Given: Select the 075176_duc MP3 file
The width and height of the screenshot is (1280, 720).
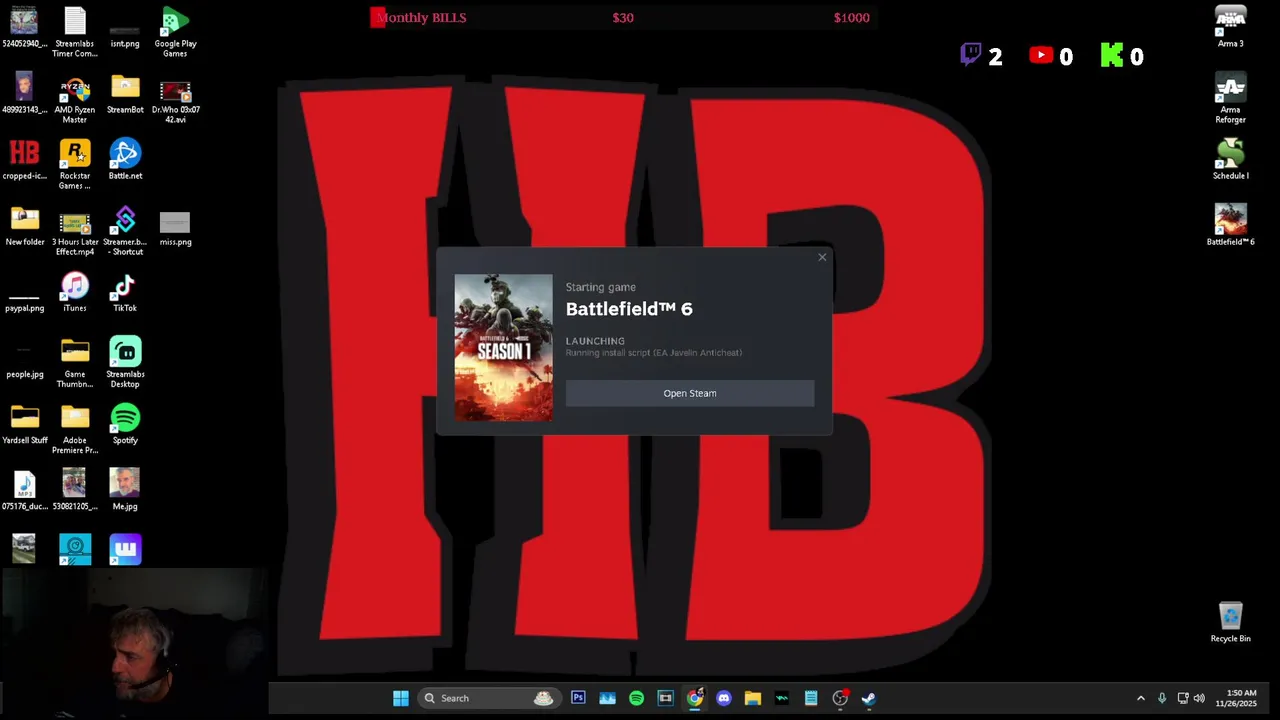Looking at the screenshot, I should pyautogui.click(x=25, y=490).
